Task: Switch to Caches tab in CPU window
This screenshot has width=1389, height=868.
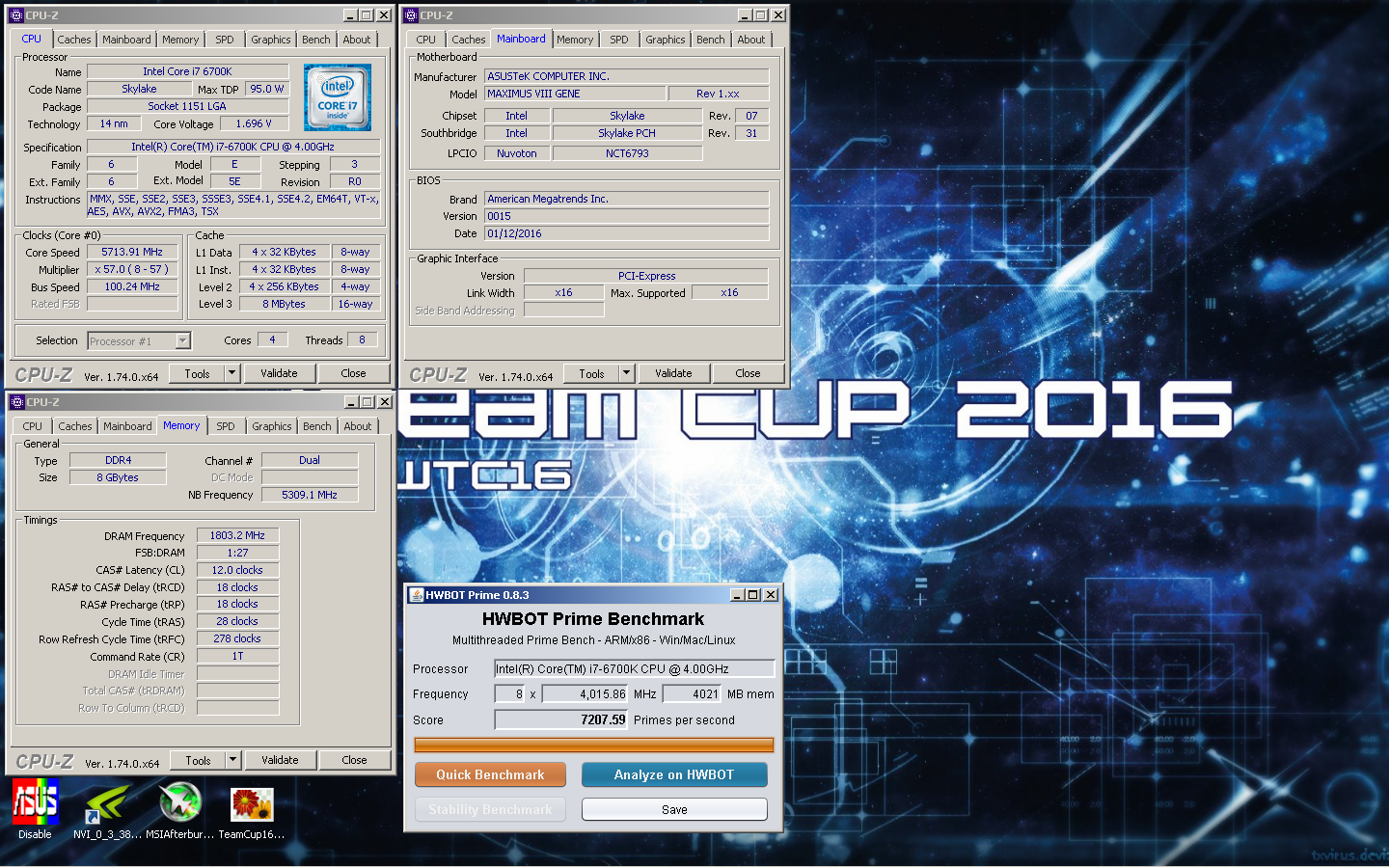Action: 74,40
